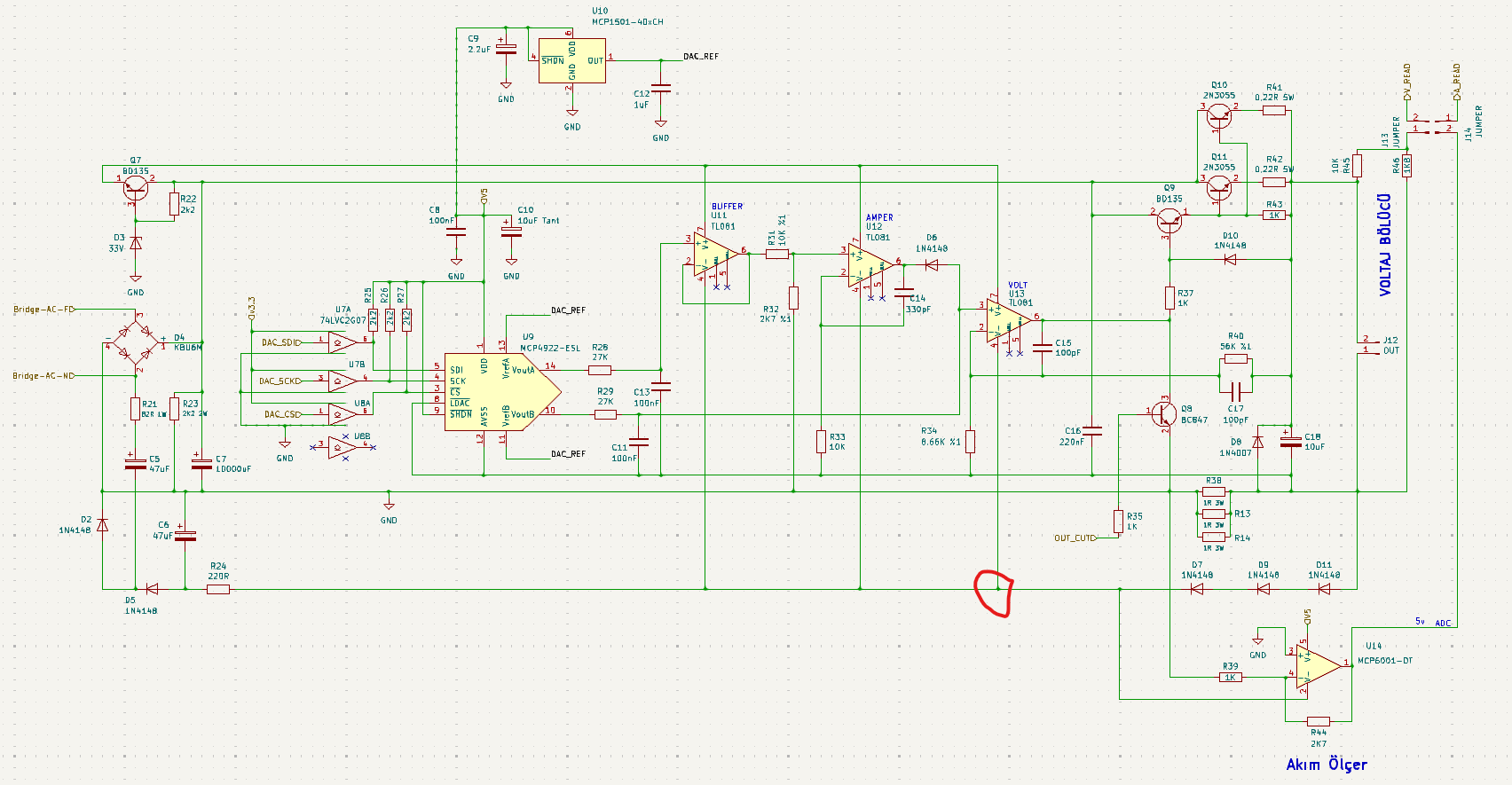Click the U7A 74LVC2G07 buffer gate
Viewport: 1512px width, 785px height.
343,341
